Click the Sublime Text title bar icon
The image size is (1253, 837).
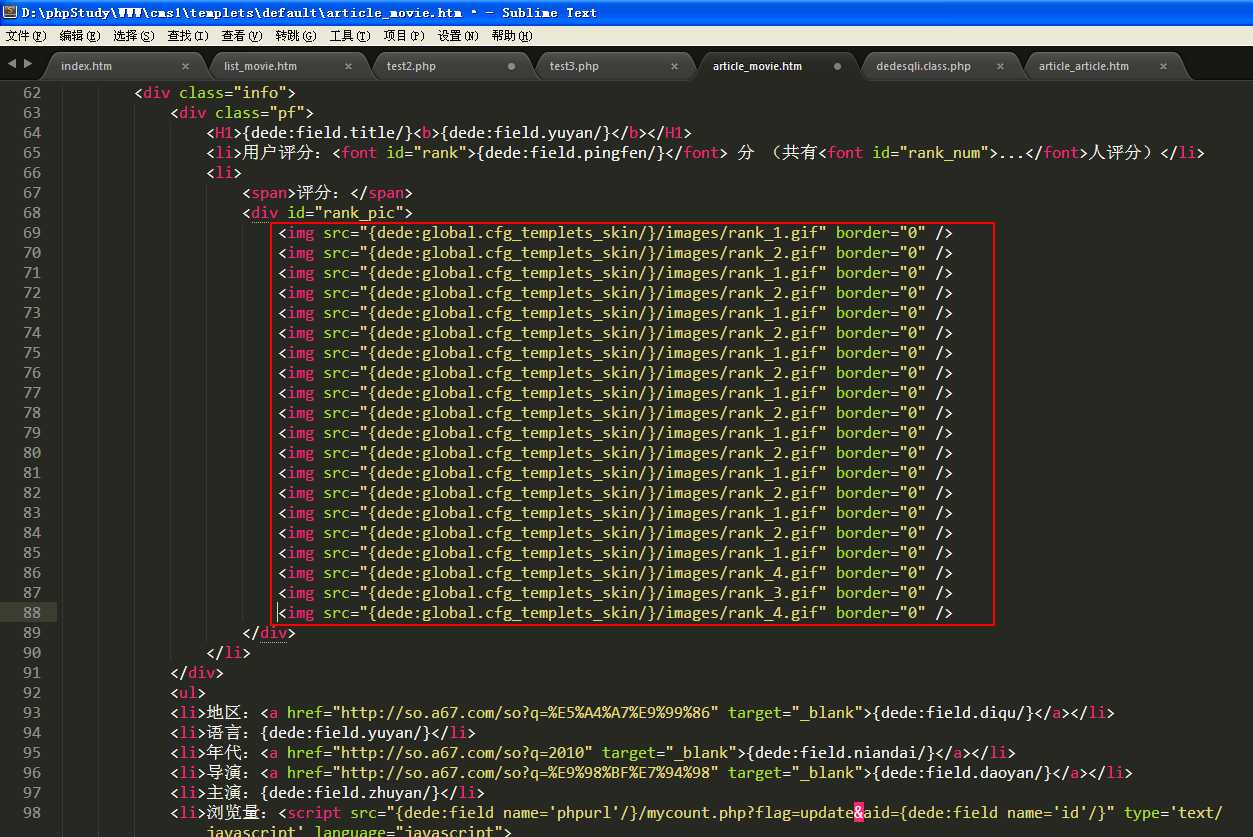point(11,12)
